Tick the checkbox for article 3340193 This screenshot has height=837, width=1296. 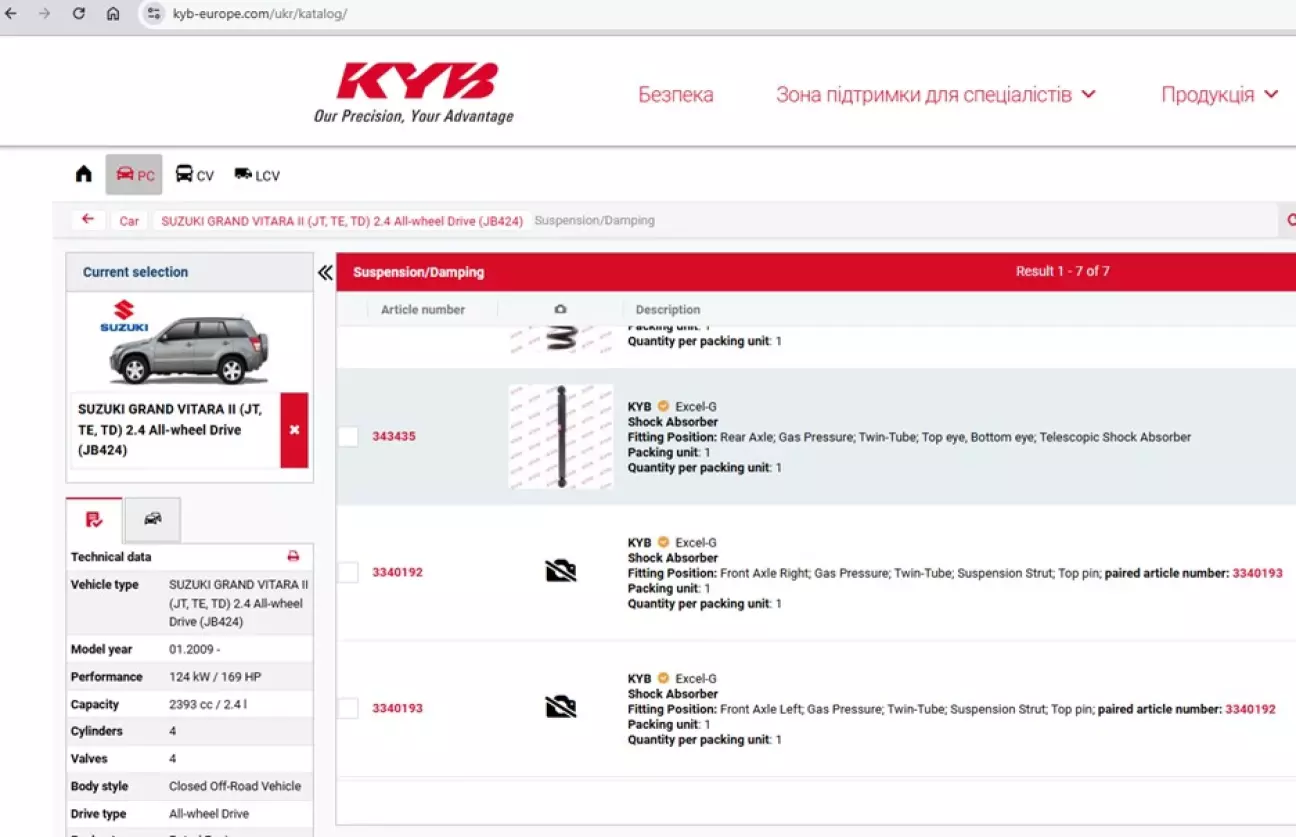click(x=348, y=708)
